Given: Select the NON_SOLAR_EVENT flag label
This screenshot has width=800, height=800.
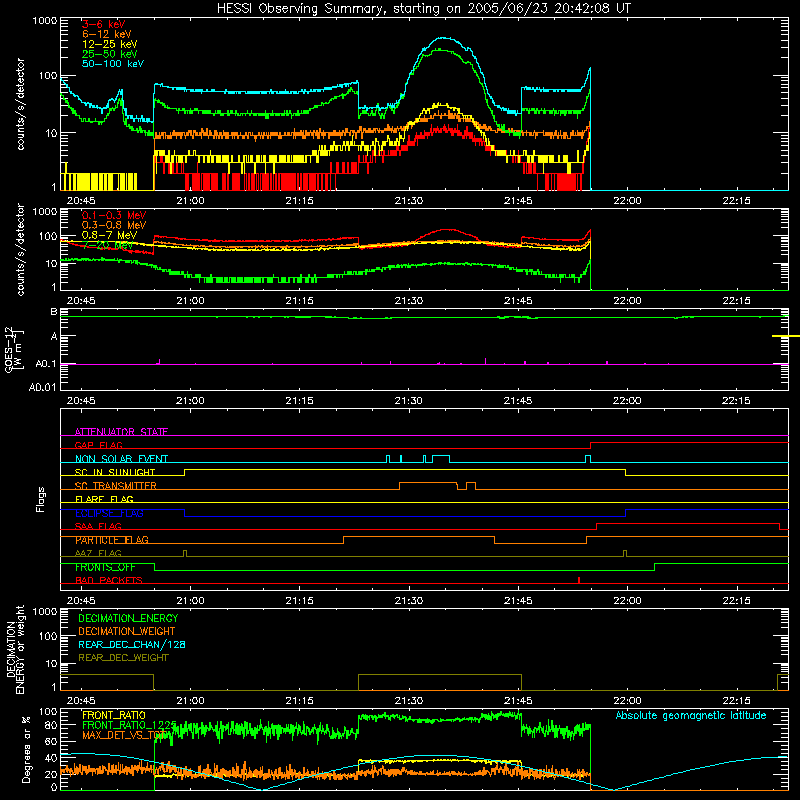Looking at the screenshot, I should 121,459.
